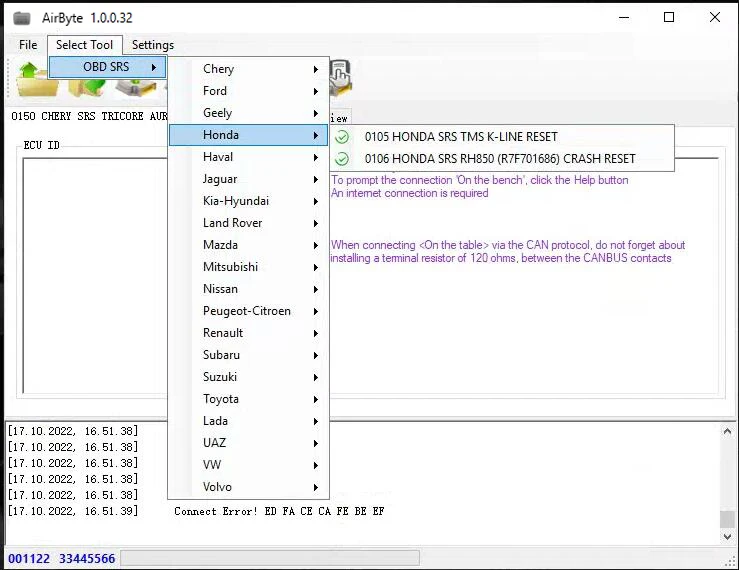Expand the Honda submenu
The height and width of the screenshot is (570, 739).
point(248,135)
